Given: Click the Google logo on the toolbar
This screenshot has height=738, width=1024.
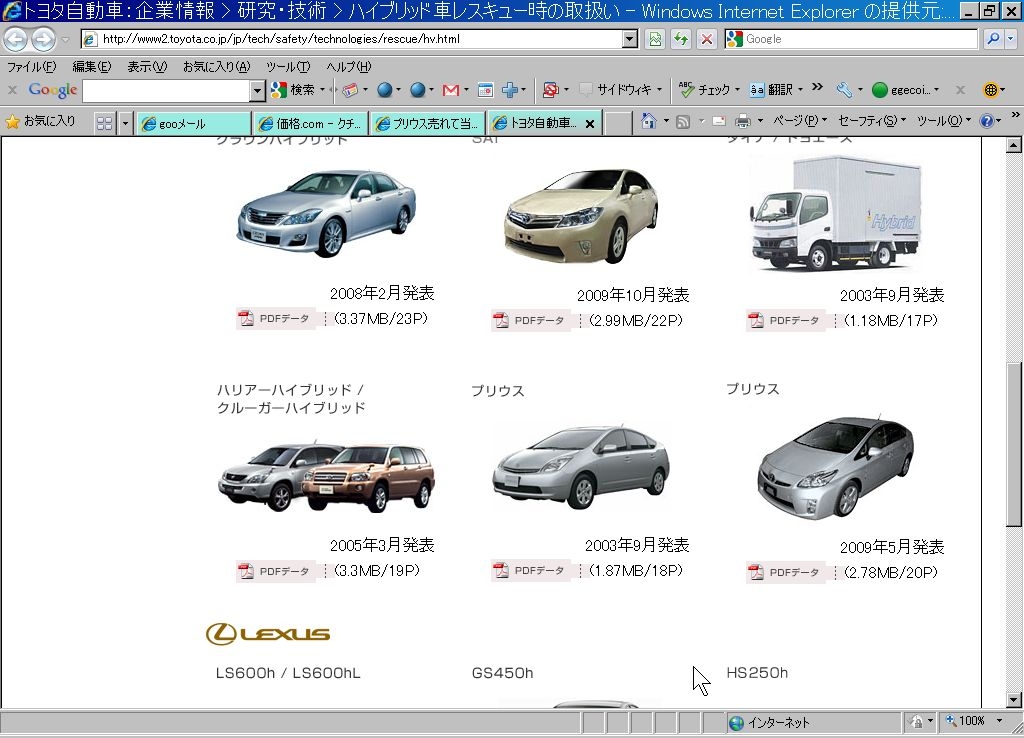Looking at the screenshot, I should (x=53, y=90).
